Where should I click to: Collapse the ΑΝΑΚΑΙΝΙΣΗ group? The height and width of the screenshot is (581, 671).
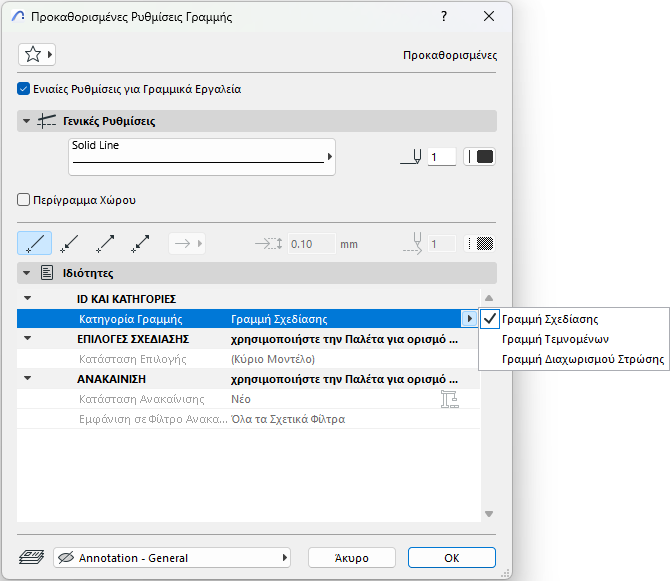27,378
